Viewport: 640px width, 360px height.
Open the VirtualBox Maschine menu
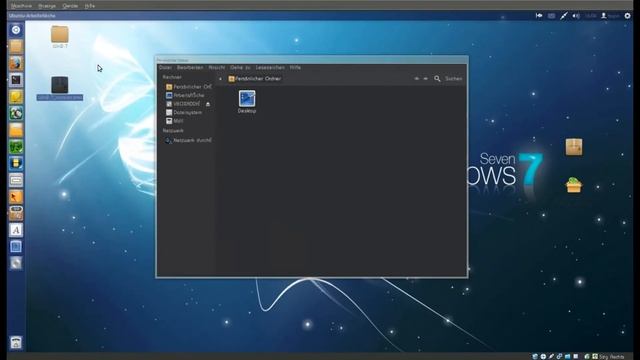click(21, 6)
